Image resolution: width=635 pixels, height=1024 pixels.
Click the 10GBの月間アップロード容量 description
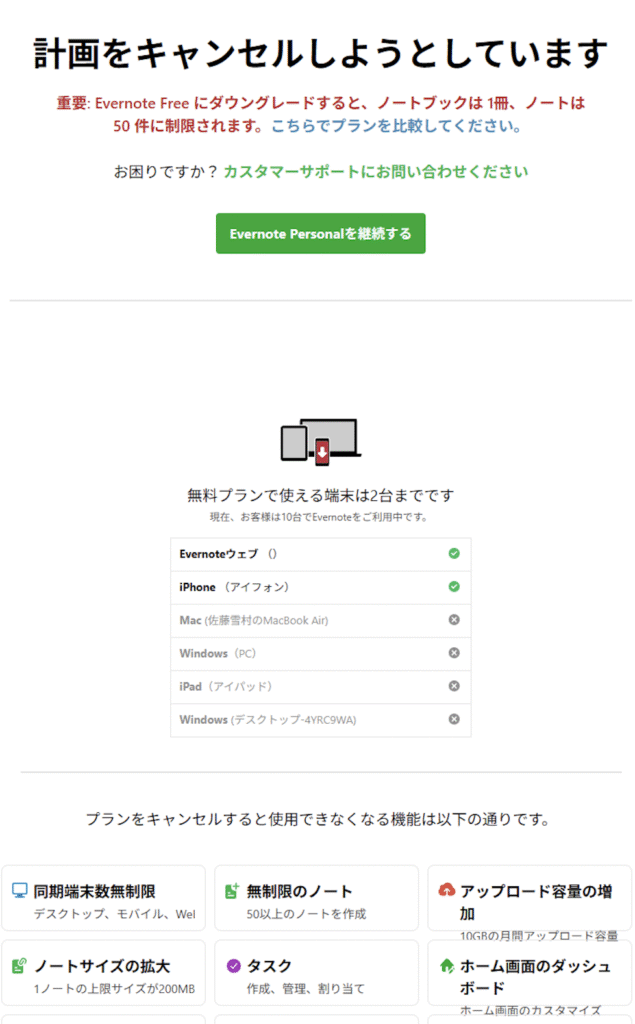[539, 936]
